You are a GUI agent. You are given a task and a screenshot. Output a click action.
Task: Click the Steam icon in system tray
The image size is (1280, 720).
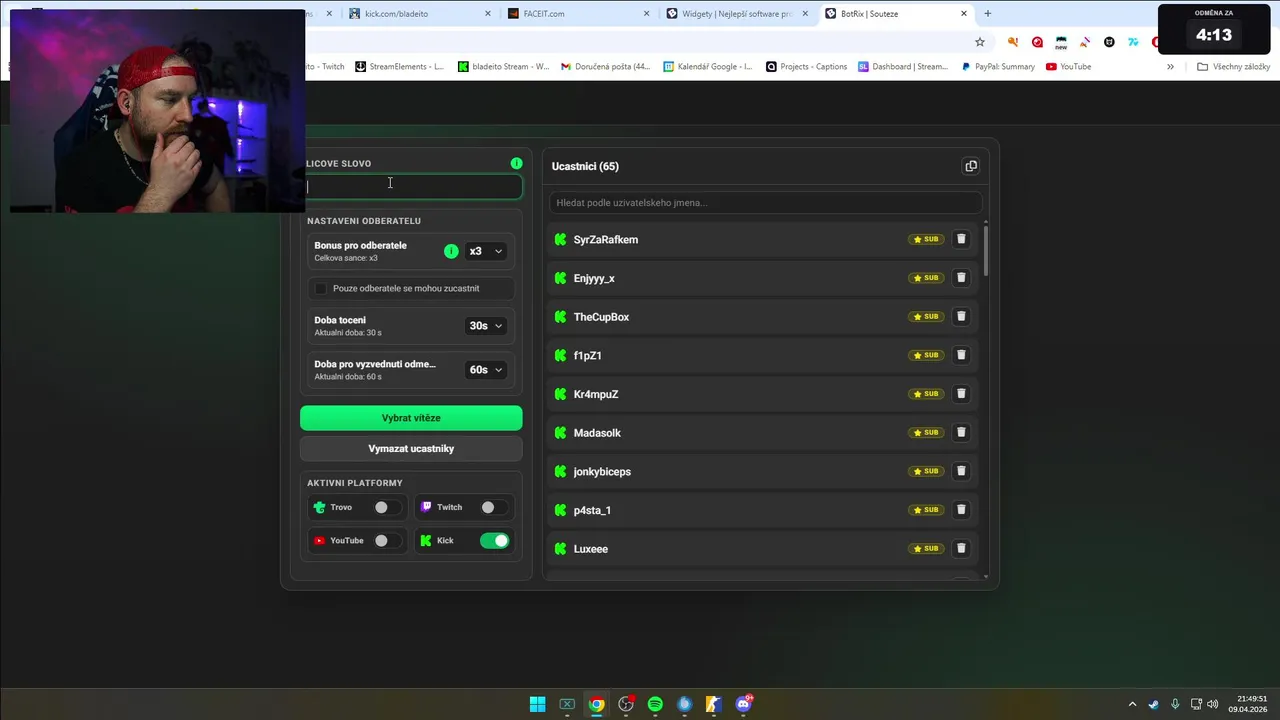(1154, 704)
